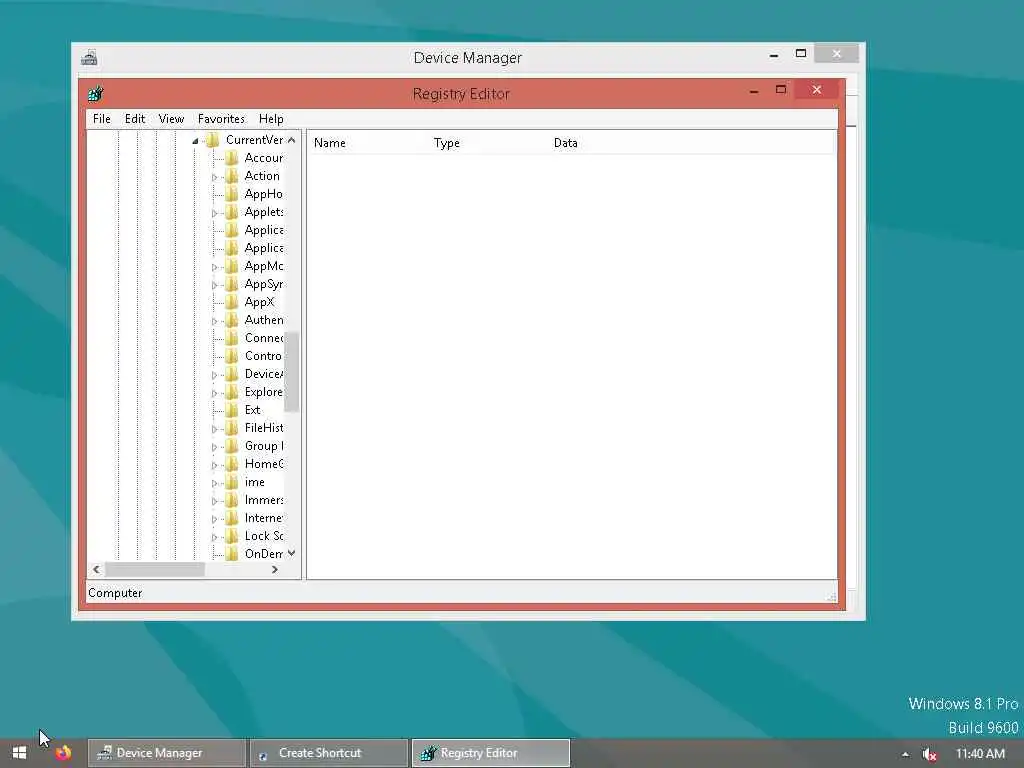The width and height of the screenshot is (1024, 768).
Task: Click the ime folder icon
Action: [231, 482]
